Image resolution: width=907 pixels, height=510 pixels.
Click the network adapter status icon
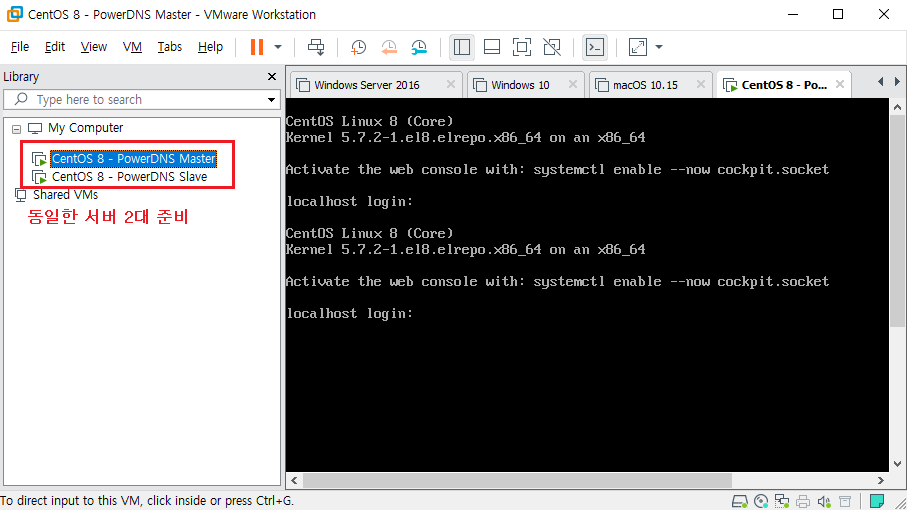(782, 501)
